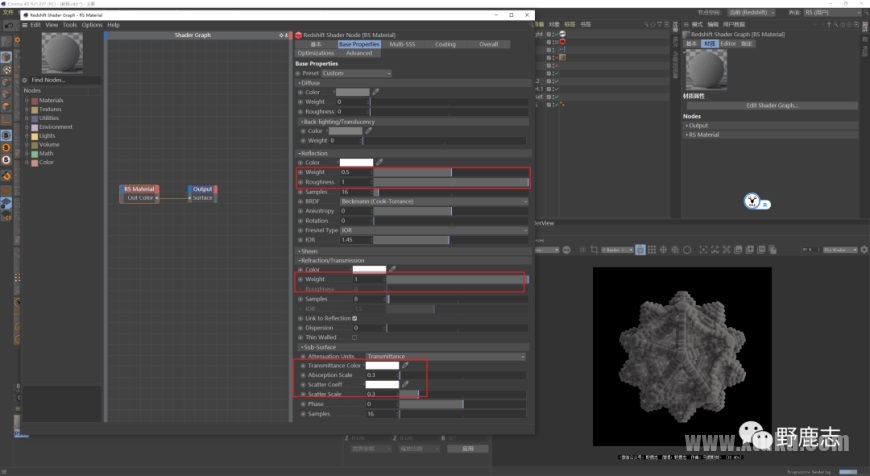Click the Scatter Coeff eyedropper icon
870x476 pixels.
coord(405,384)
